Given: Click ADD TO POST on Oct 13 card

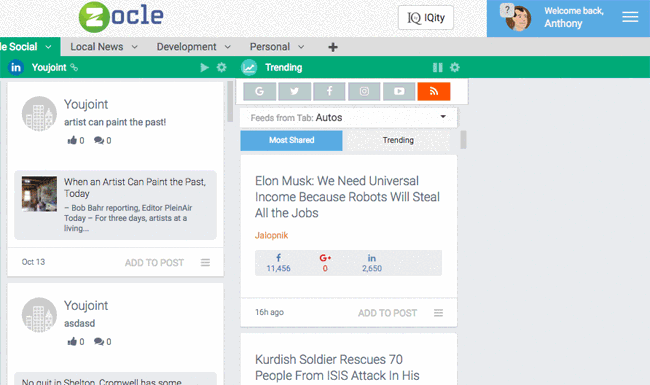Looking at the screenshot, I should [x=154, y=263].
